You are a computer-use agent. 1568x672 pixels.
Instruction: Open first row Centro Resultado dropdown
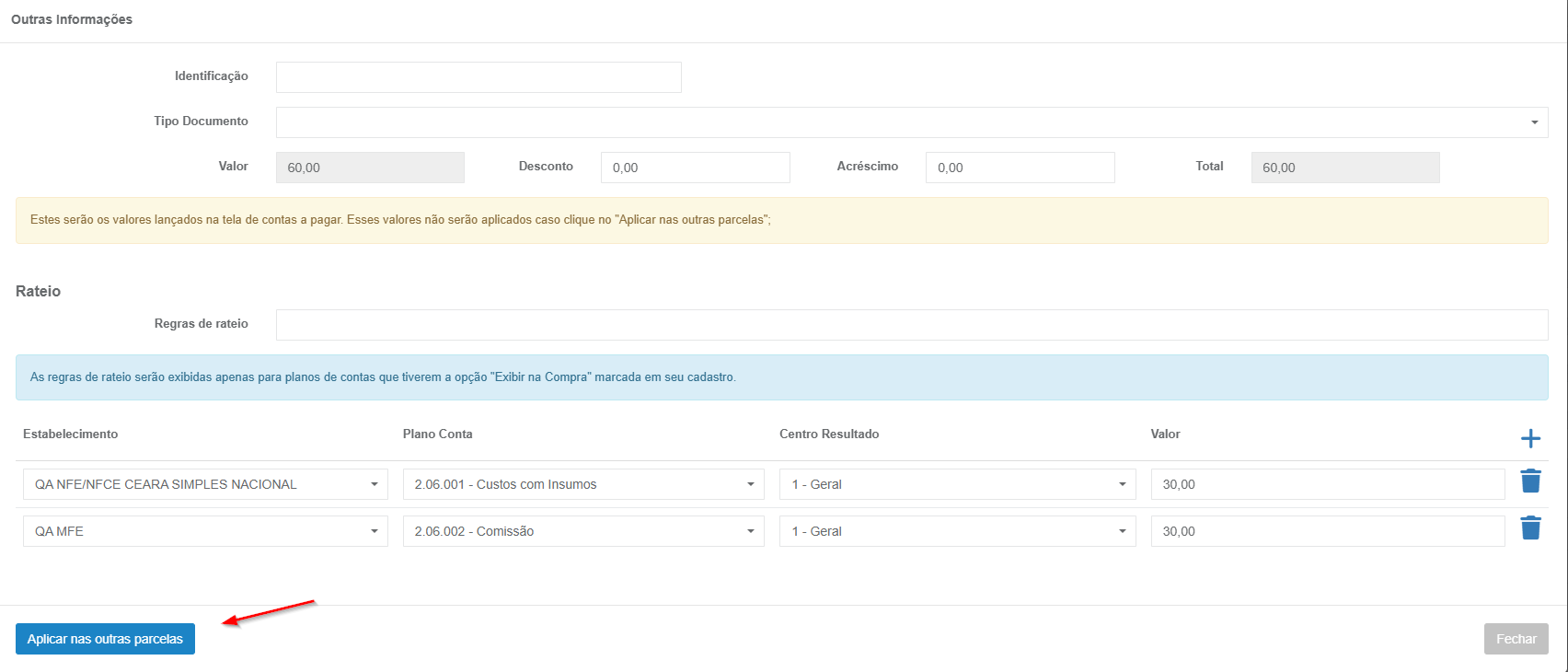[x=957, y=484]
